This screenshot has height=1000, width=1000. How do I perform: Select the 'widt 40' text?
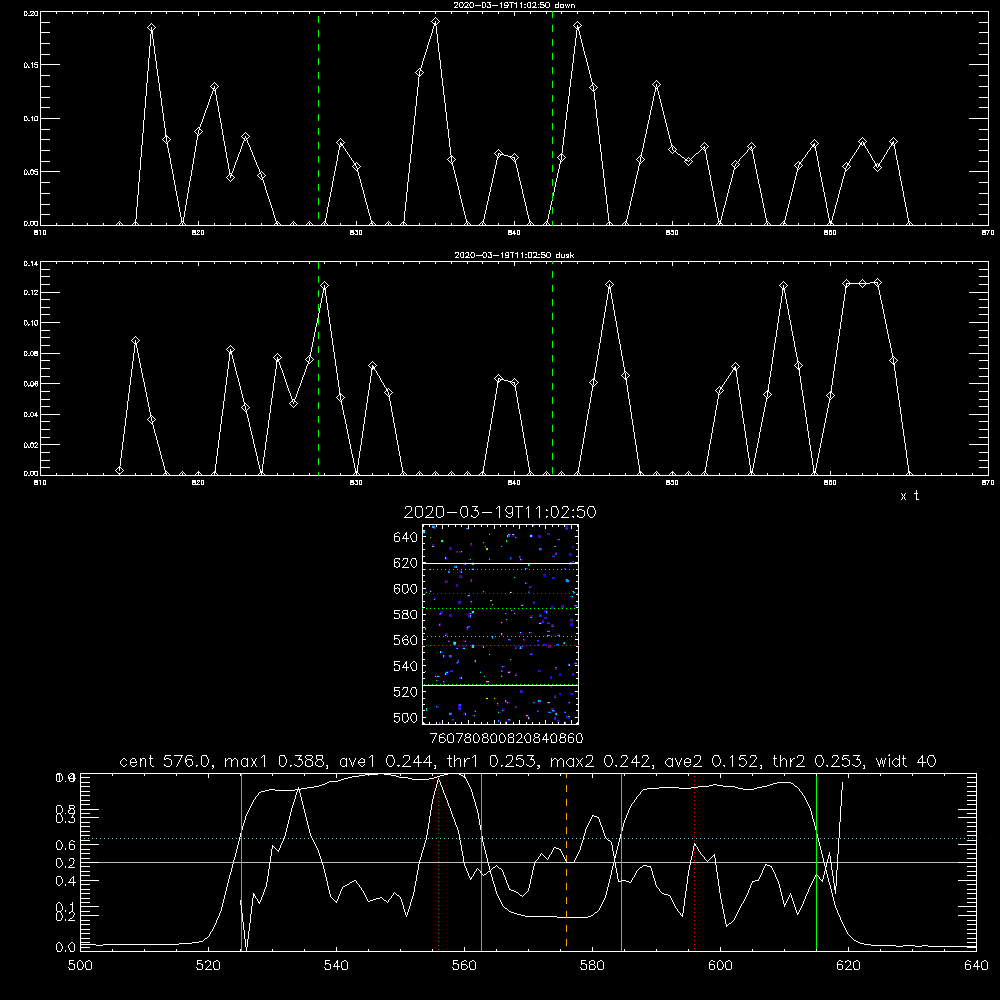click(x=906, y=761)
